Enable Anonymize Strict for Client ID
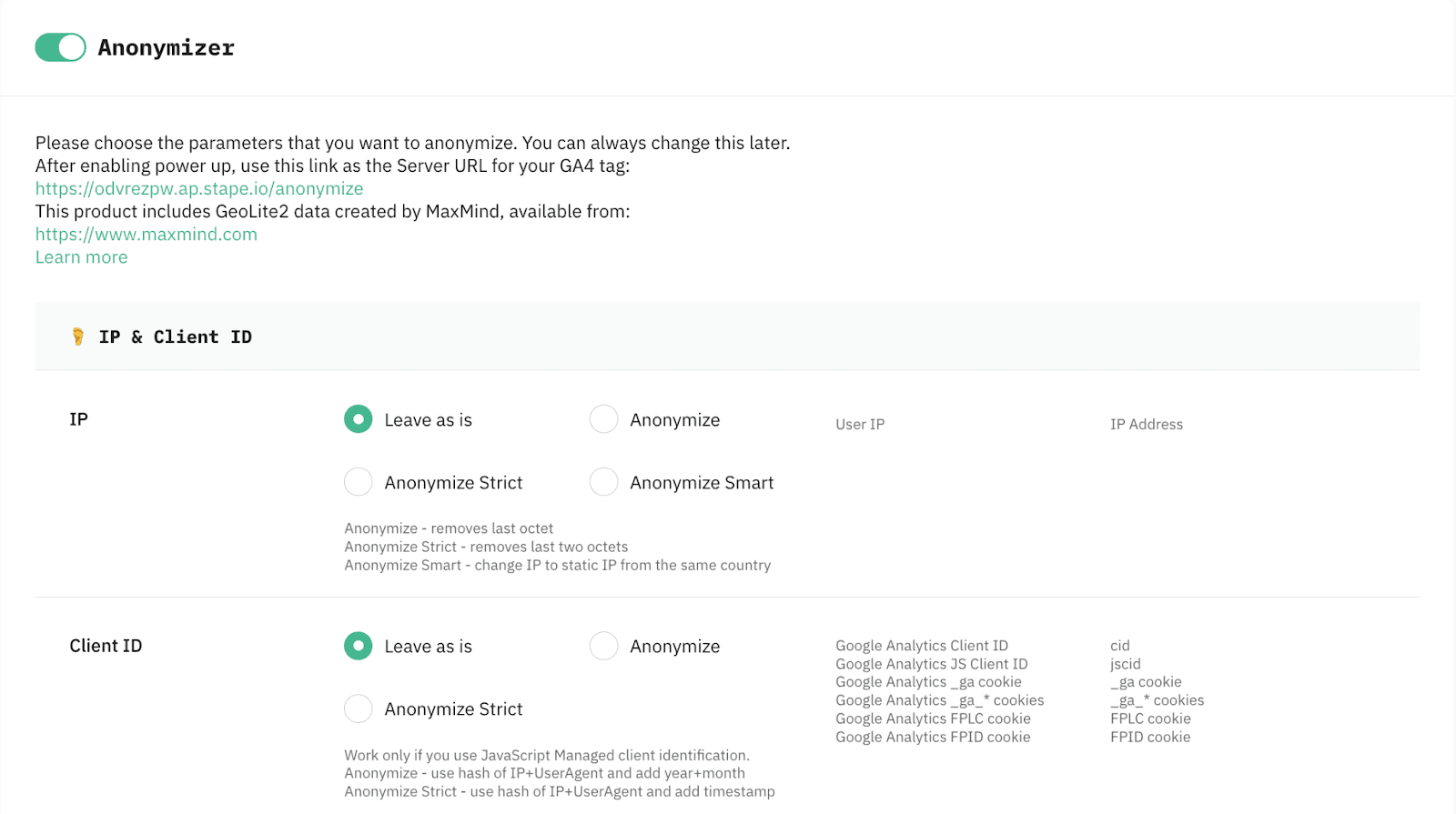 (x=359, y=708)
